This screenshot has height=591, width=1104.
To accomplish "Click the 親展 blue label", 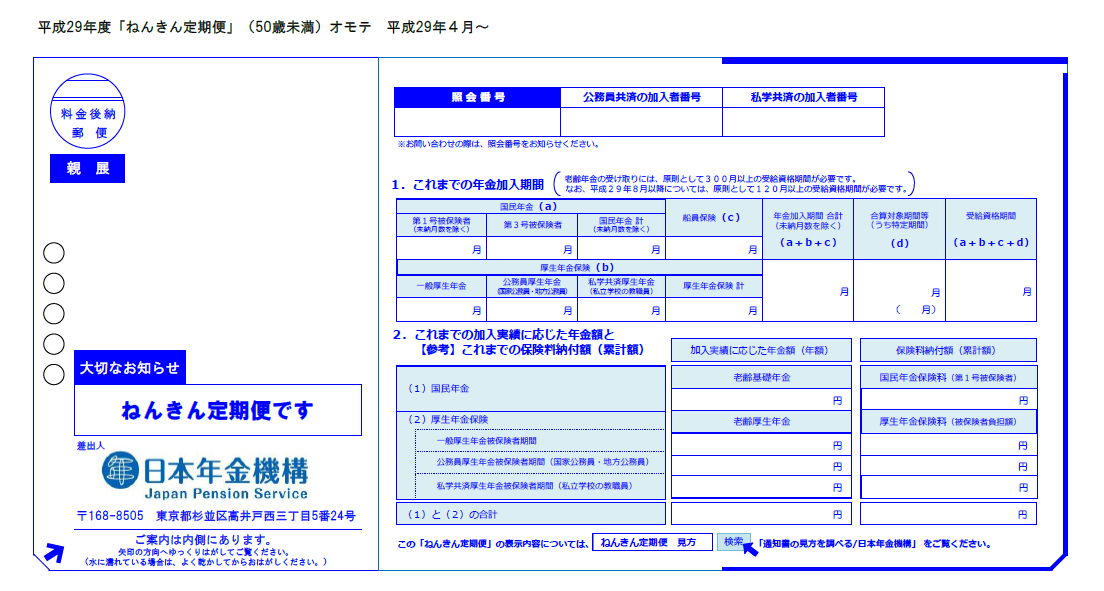I will [x=87, y=168].
